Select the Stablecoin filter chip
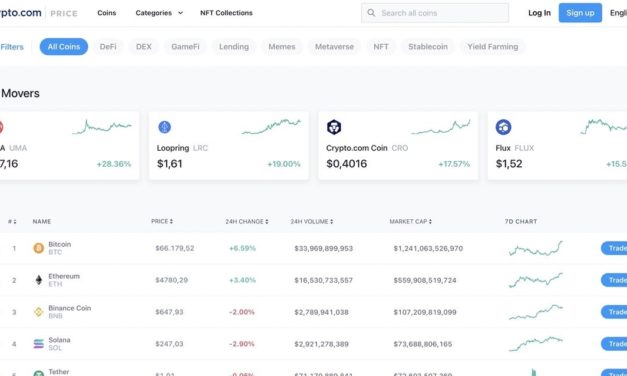This screenshot has height=376, width=627. (x=428, y=47)
